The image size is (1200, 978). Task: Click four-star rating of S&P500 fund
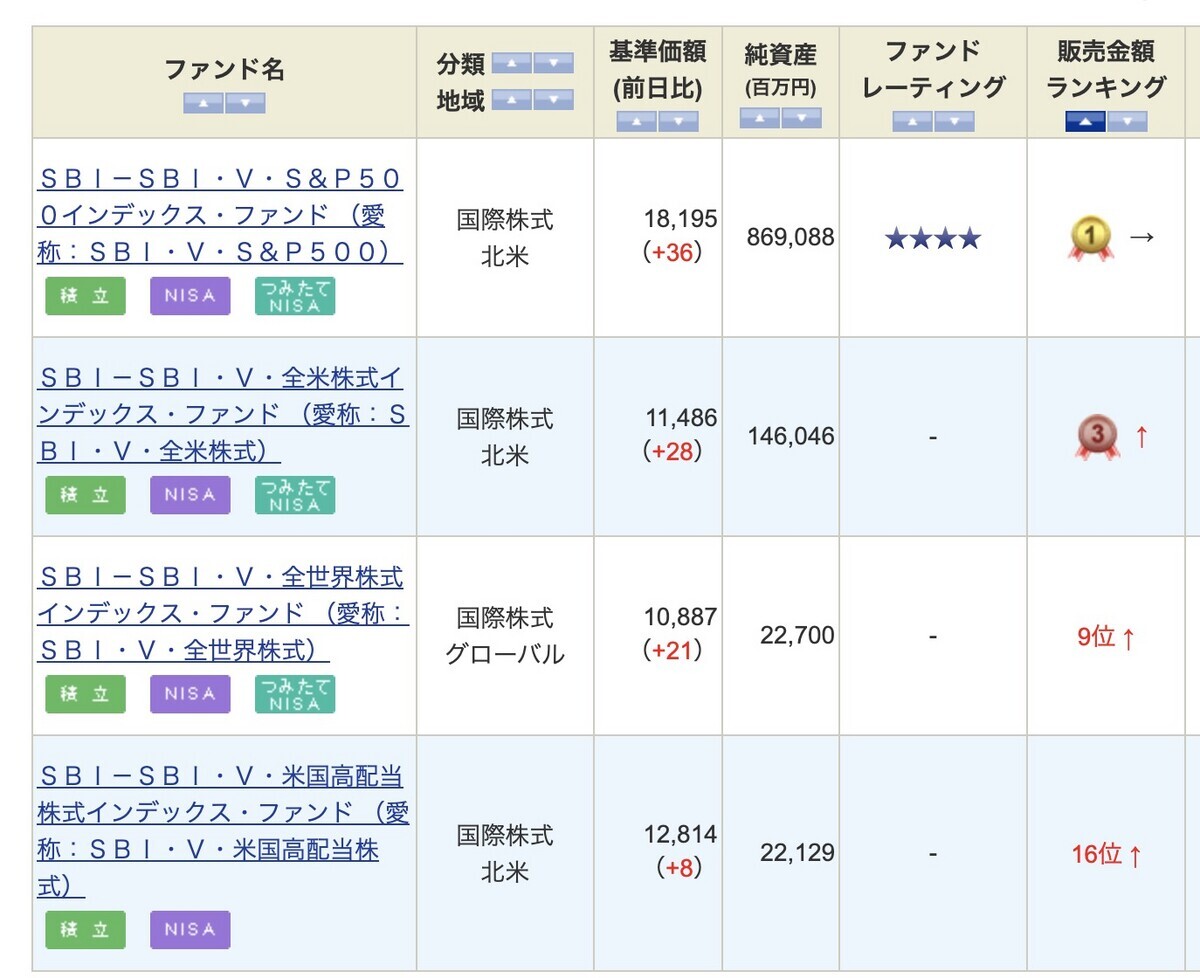click(933, 239)
